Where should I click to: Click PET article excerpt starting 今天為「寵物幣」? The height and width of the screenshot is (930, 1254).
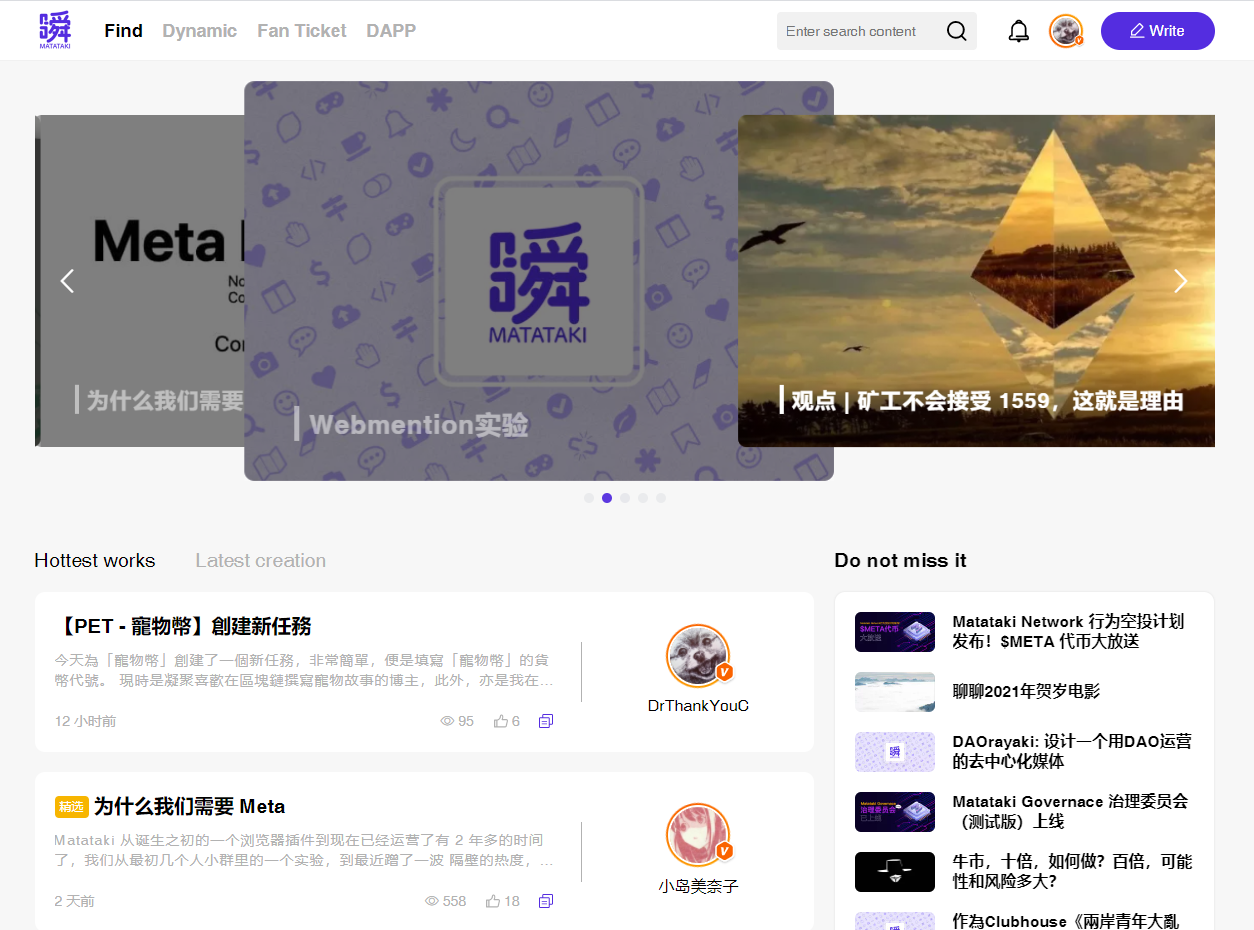click(x=304, y=670)
